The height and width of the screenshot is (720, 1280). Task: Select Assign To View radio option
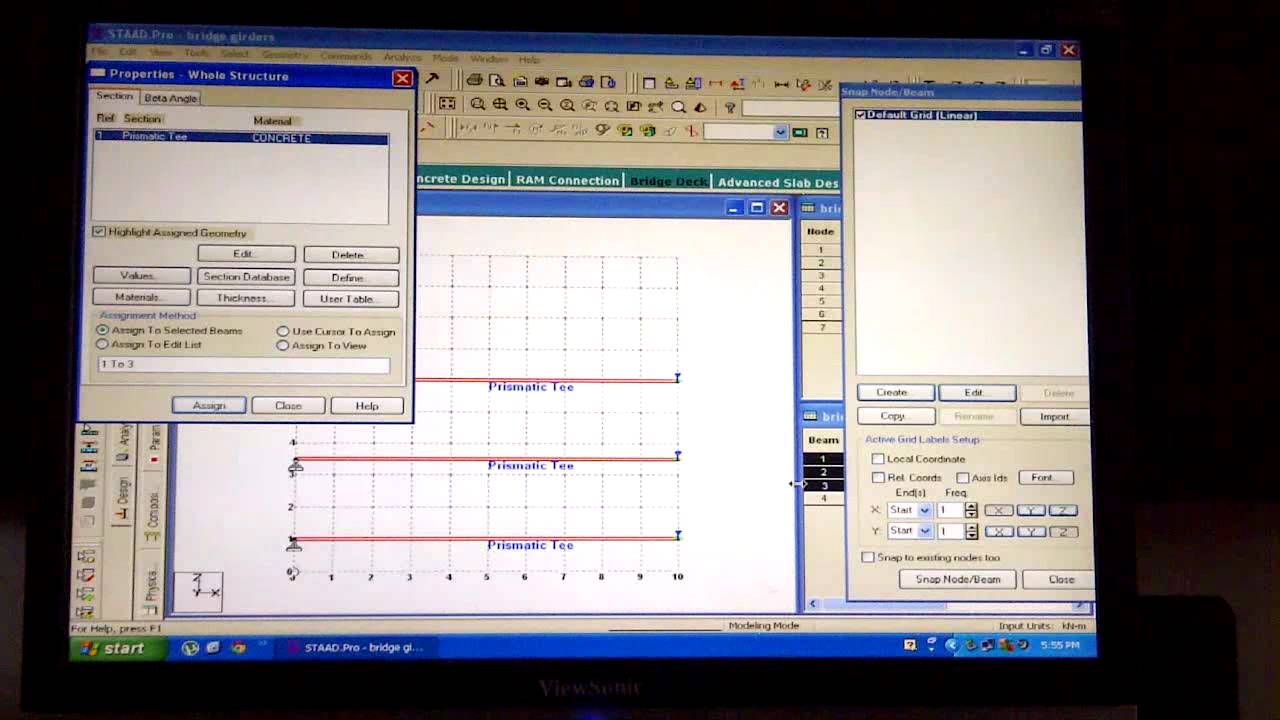[283, 345]
